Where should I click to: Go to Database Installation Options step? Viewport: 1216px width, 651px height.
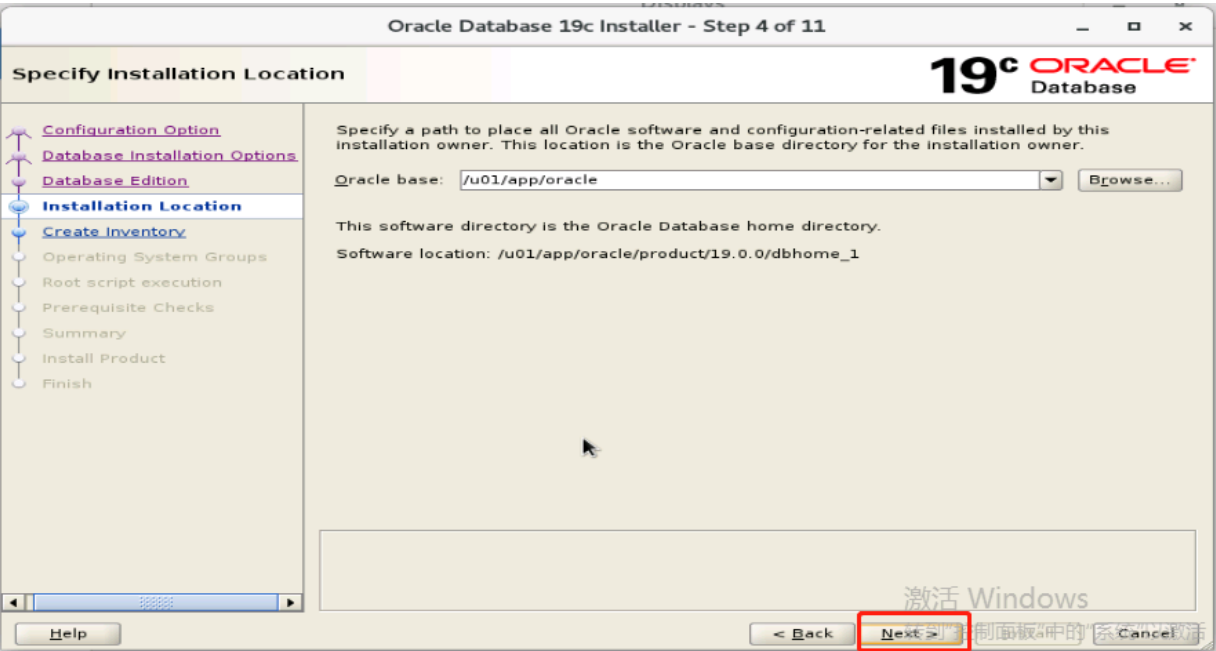pos(169,155)
